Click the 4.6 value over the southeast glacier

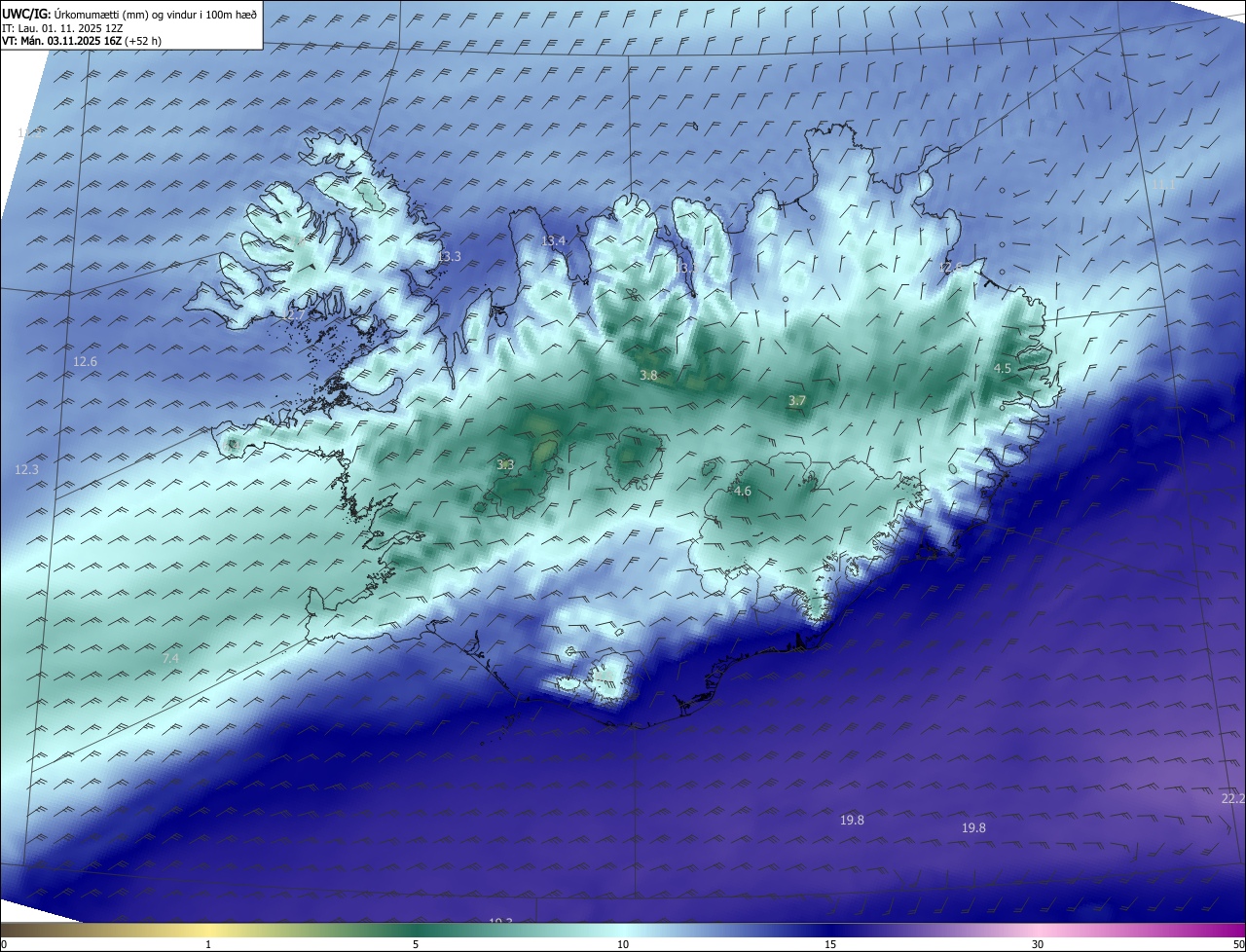pos(743,492)
